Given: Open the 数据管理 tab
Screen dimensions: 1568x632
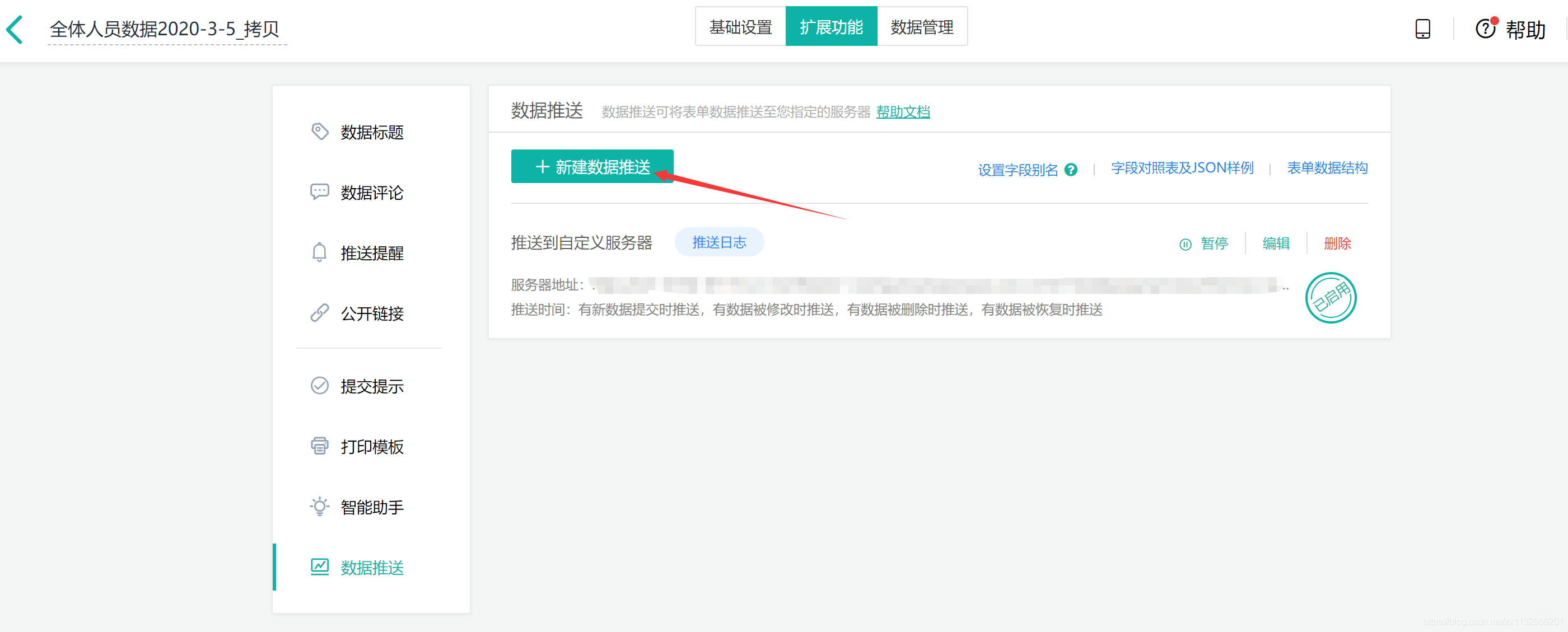Looking at the screenshot, I should pos(922,27).
